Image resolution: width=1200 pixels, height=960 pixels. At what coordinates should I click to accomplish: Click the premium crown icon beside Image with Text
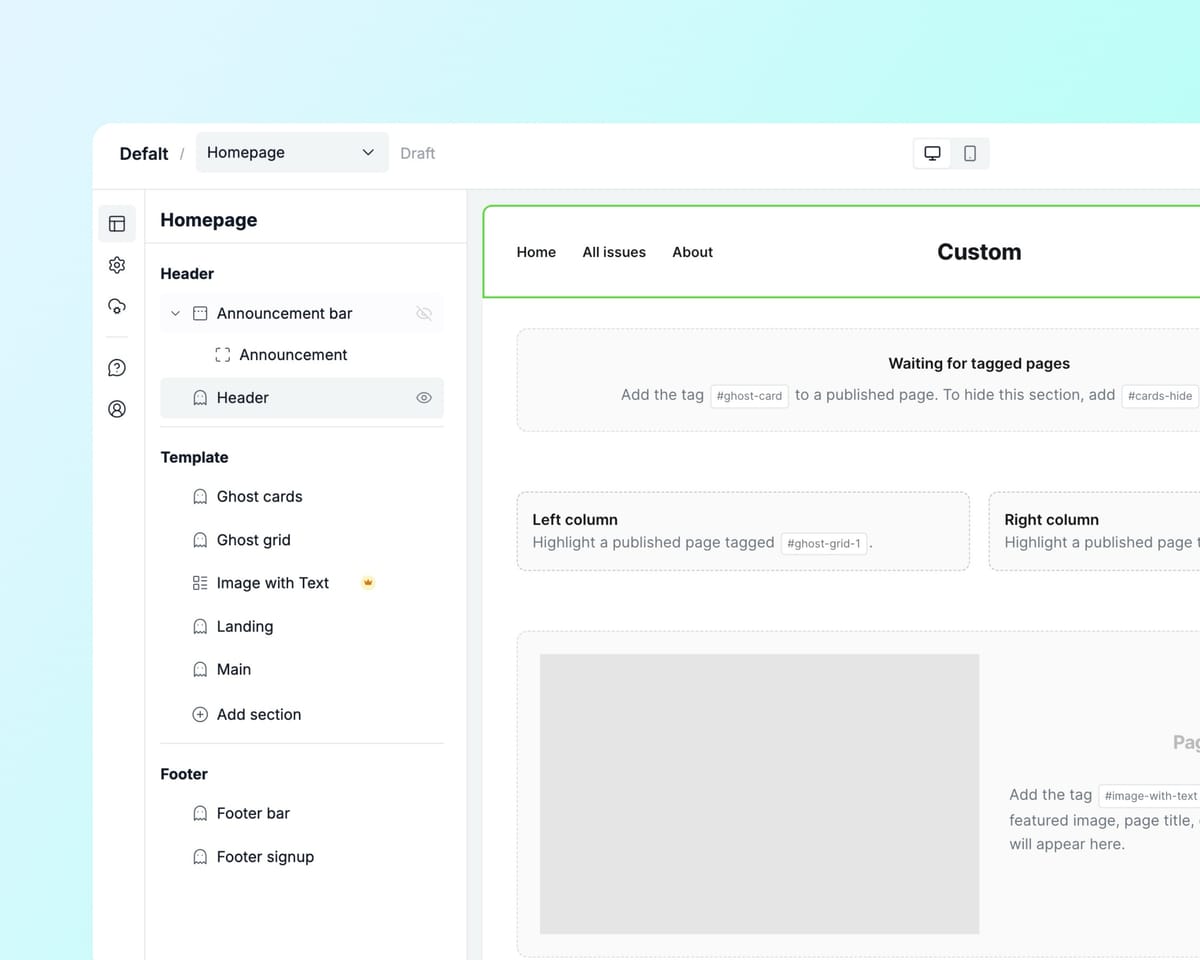tap(368, 582)
